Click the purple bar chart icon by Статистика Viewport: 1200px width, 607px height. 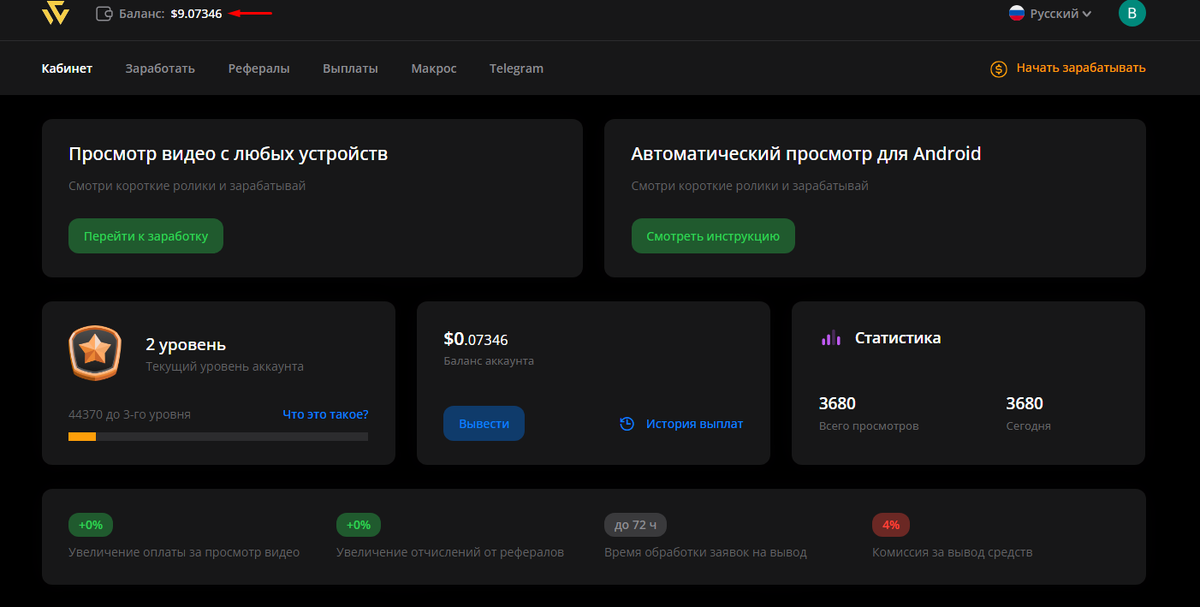(831, 338)
